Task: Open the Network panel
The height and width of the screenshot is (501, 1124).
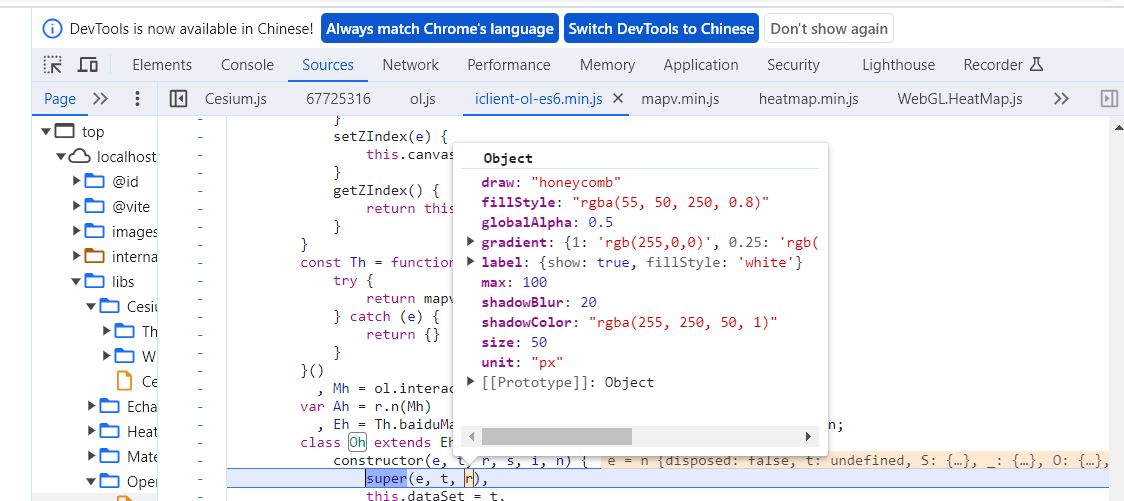Action: coord(411,65)
